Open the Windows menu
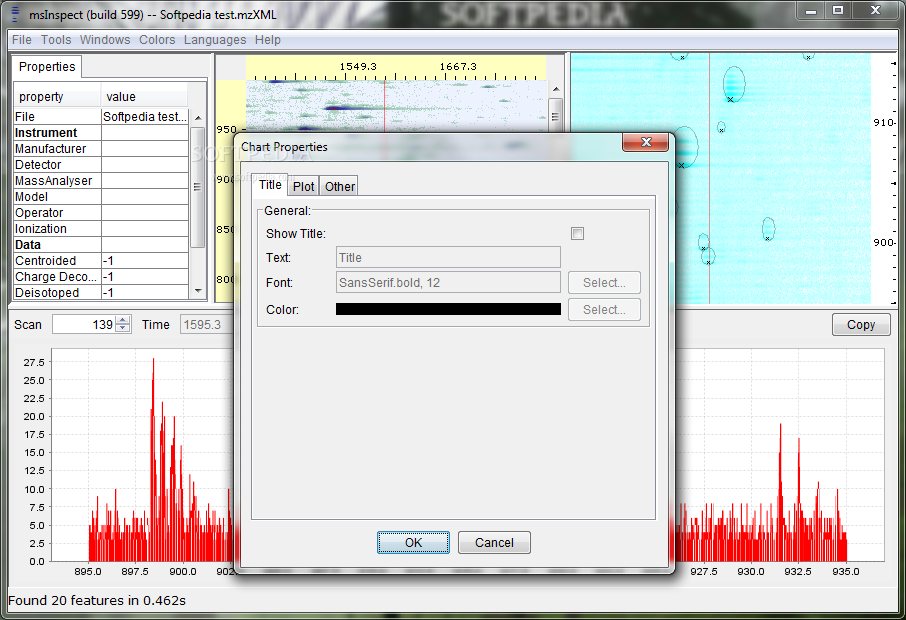 (105, 40)
